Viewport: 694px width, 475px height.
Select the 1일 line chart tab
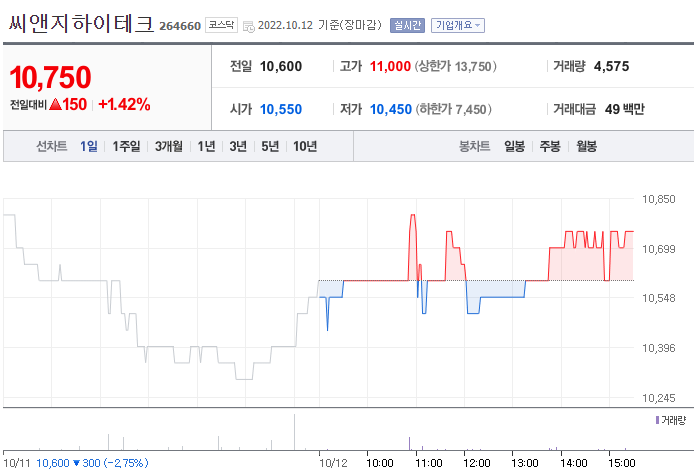tap(89, 146)
